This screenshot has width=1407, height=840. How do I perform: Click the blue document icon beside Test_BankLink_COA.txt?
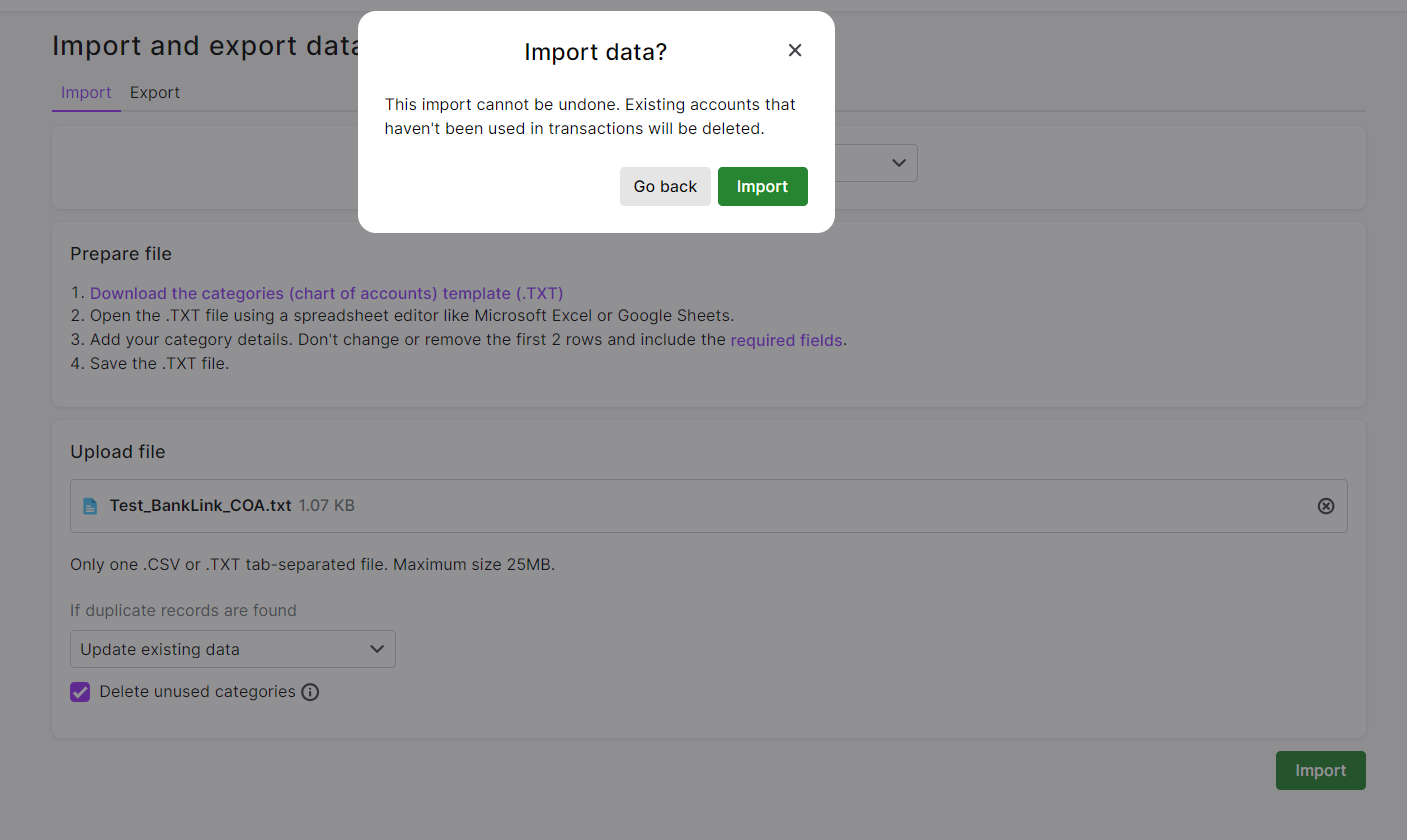pyautogui.click(x=91, y=505)
